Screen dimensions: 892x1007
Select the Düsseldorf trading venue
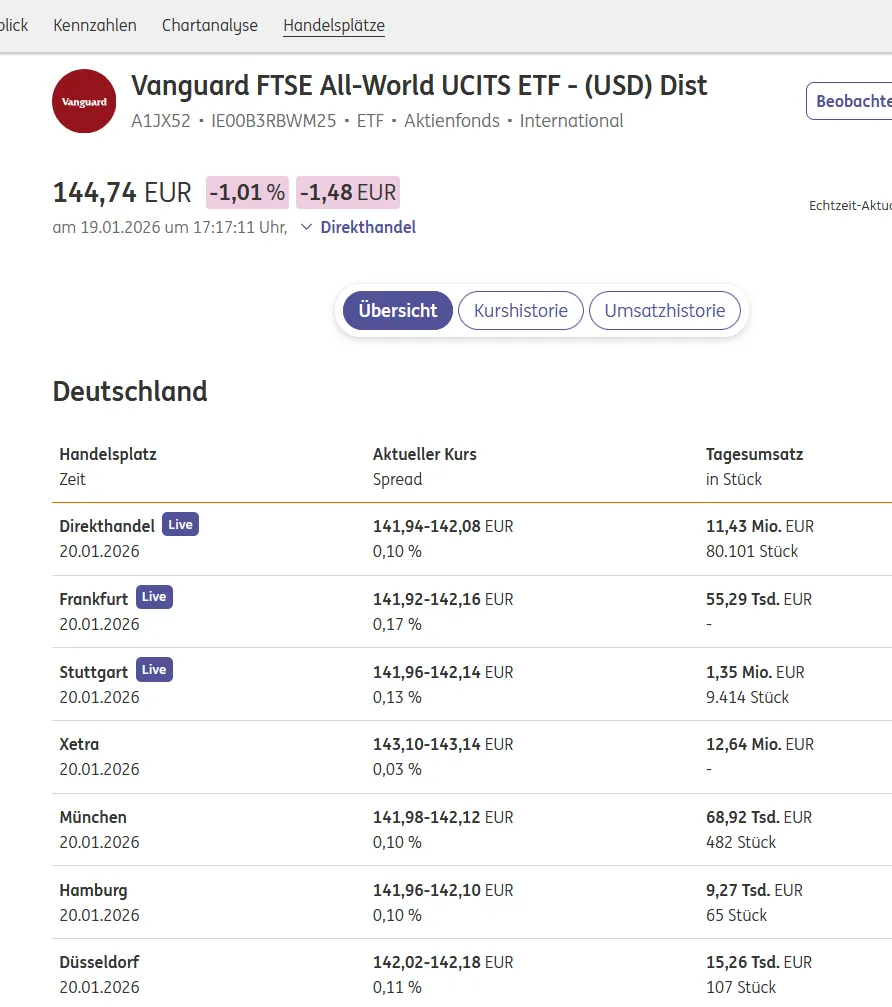(x=99, y=962)
